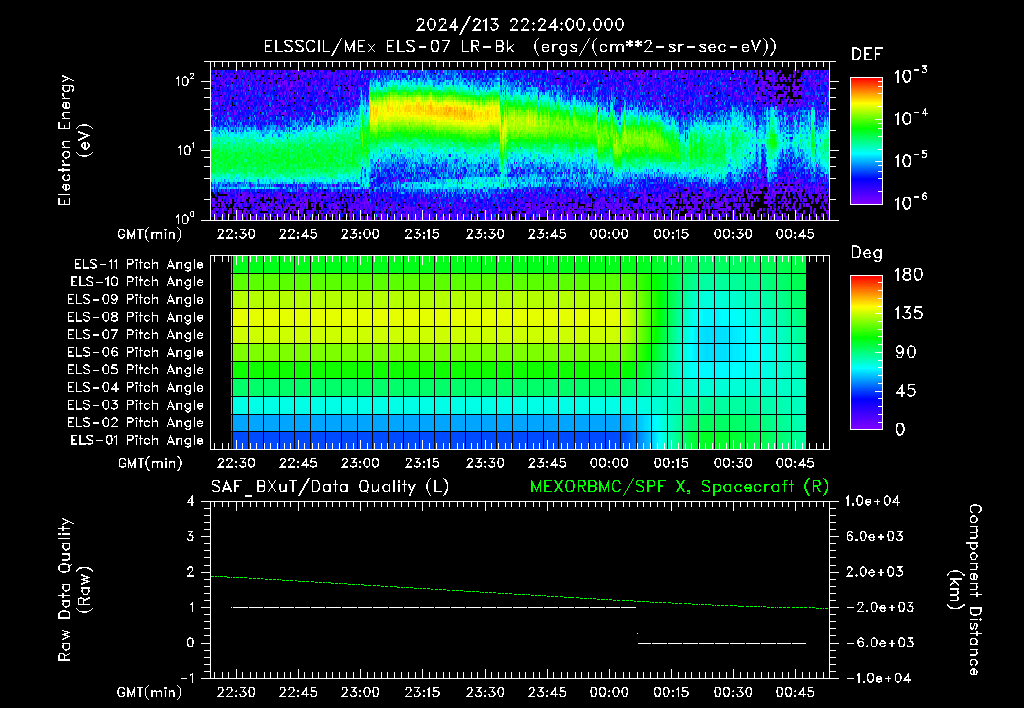The image size is (1024, 708).
Task: Select the ELS-04 Pitch Angle row label
Action: click(x=136, y=387)
